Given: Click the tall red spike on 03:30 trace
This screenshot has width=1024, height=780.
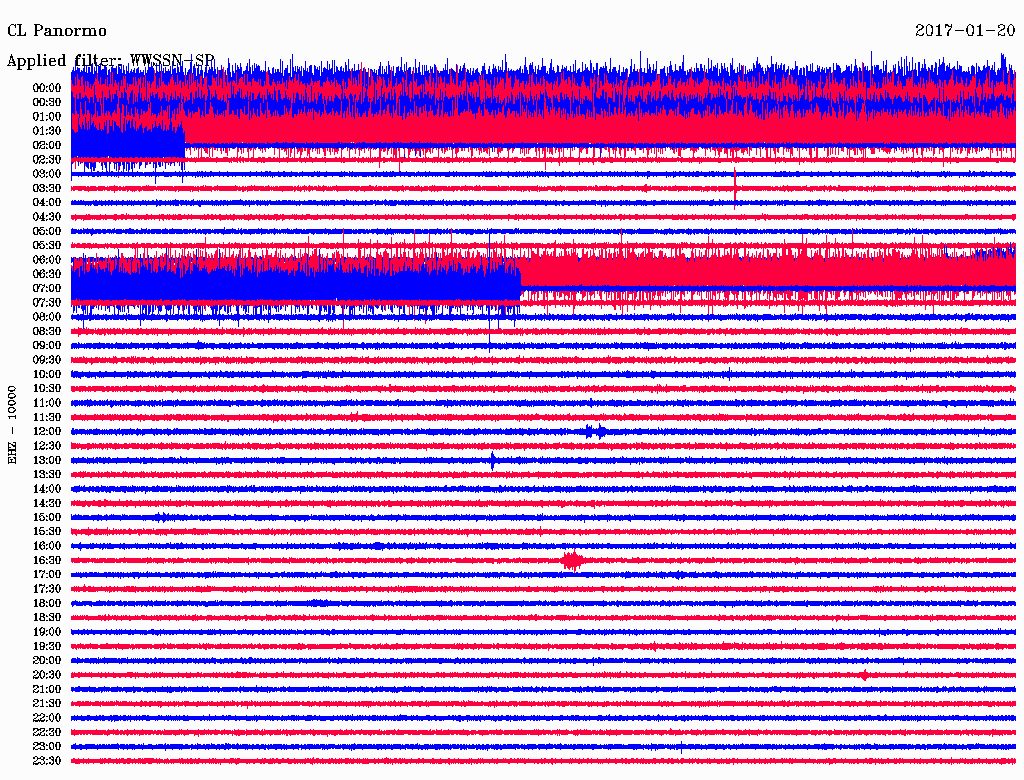Looking at the screenshot, I should point(735,188).
